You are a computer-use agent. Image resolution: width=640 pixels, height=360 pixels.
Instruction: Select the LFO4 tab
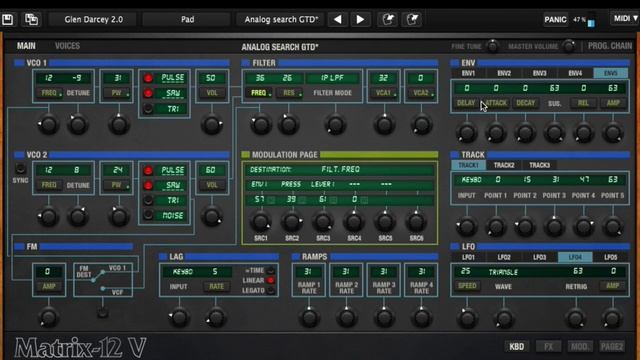(575, 257)
